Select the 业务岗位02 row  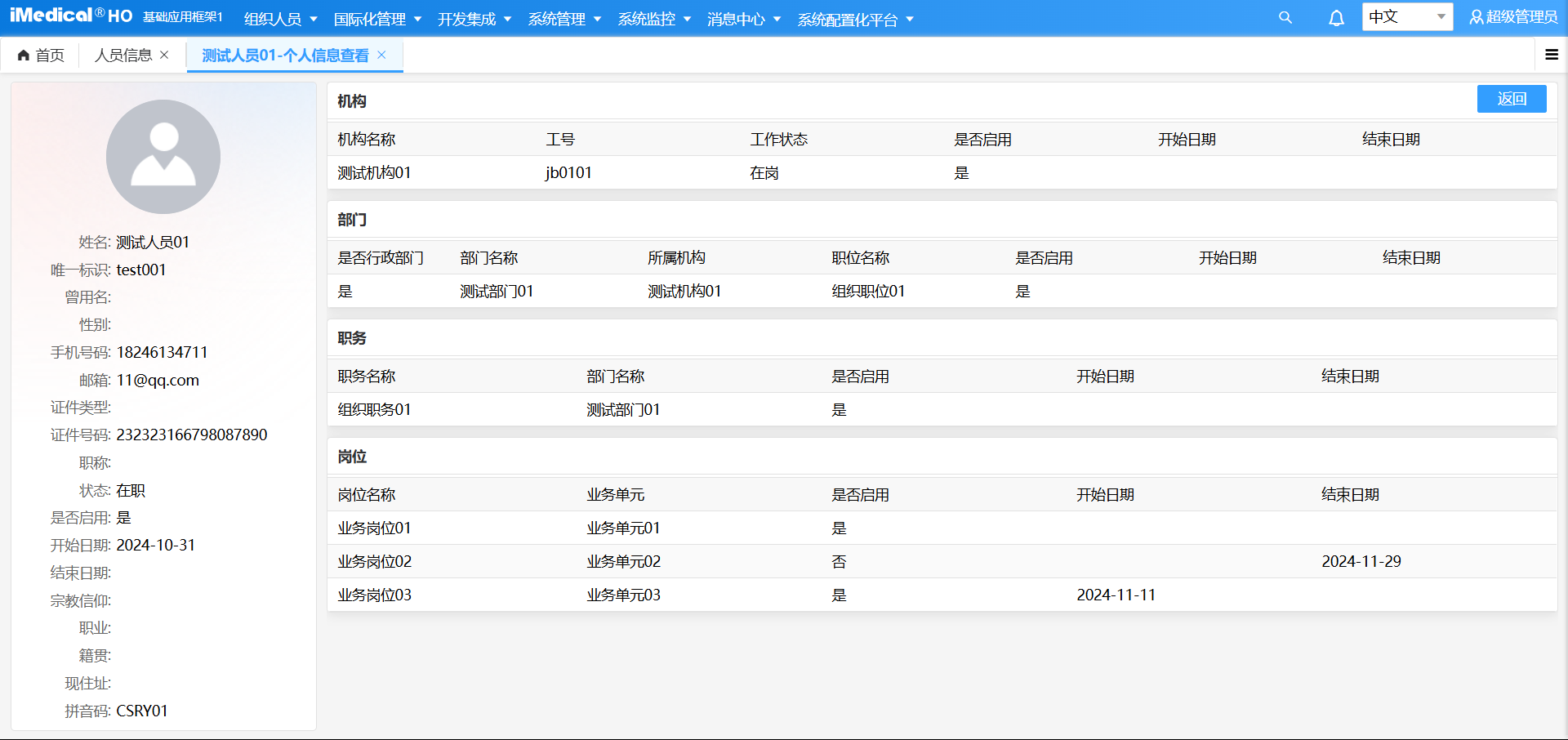click(x=375, y=561)
